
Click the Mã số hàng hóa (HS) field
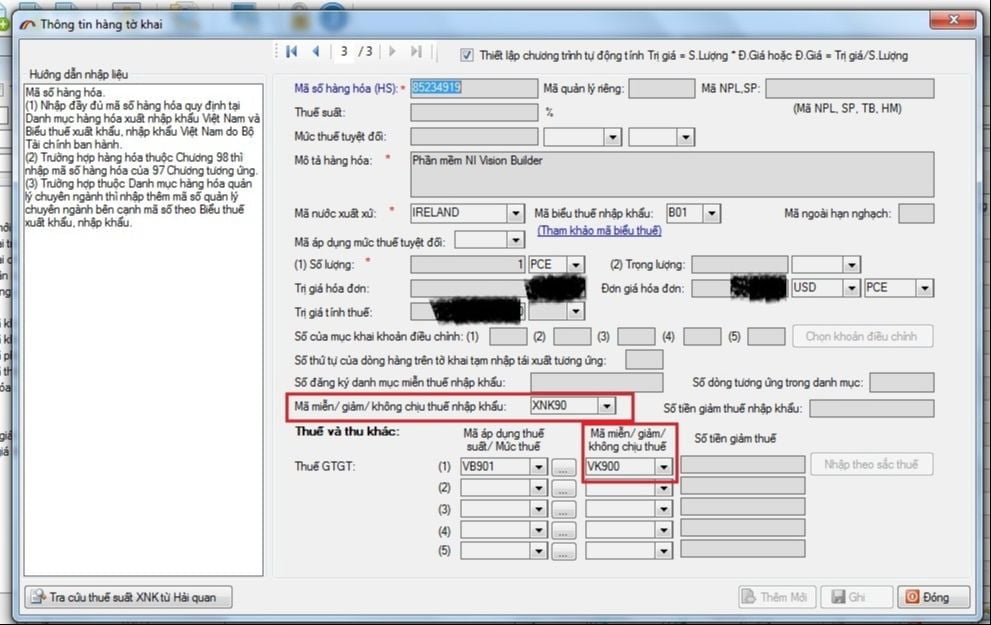474,88
